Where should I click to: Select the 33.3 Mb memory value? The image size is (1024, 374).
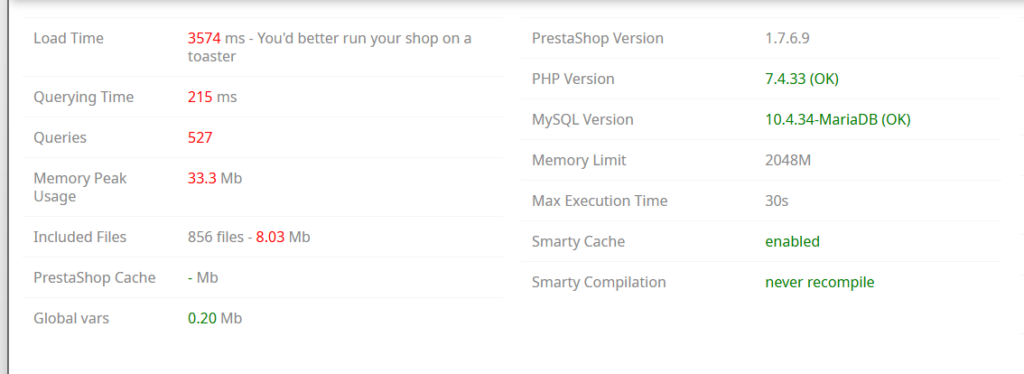(215, 178)
